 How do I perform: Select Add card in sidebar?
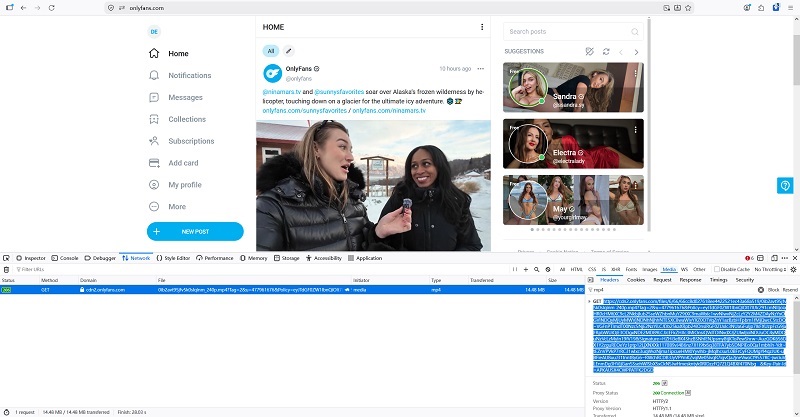173,163
